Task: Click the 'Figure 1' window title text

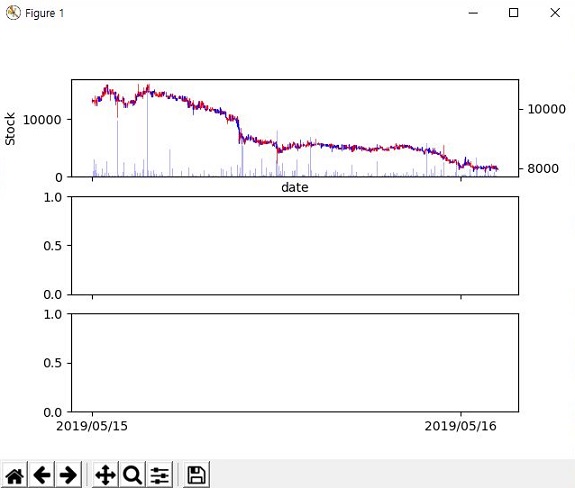Action: pyautogui.click(x=44, y=13)
